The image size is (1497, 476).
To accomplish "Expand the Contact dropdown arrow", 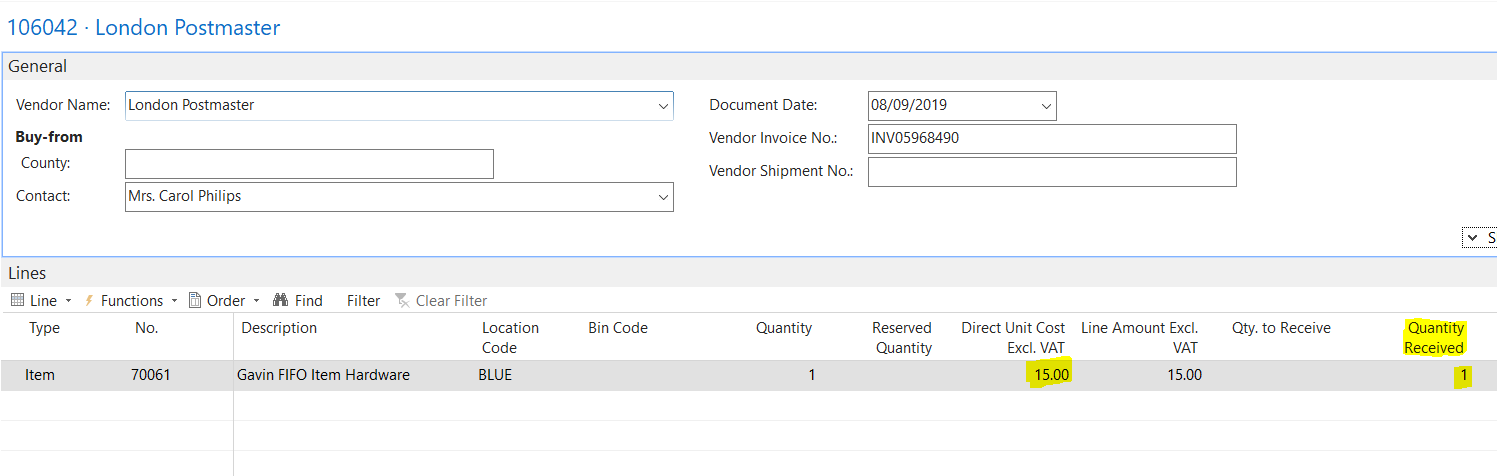I will tap(663, 197).
